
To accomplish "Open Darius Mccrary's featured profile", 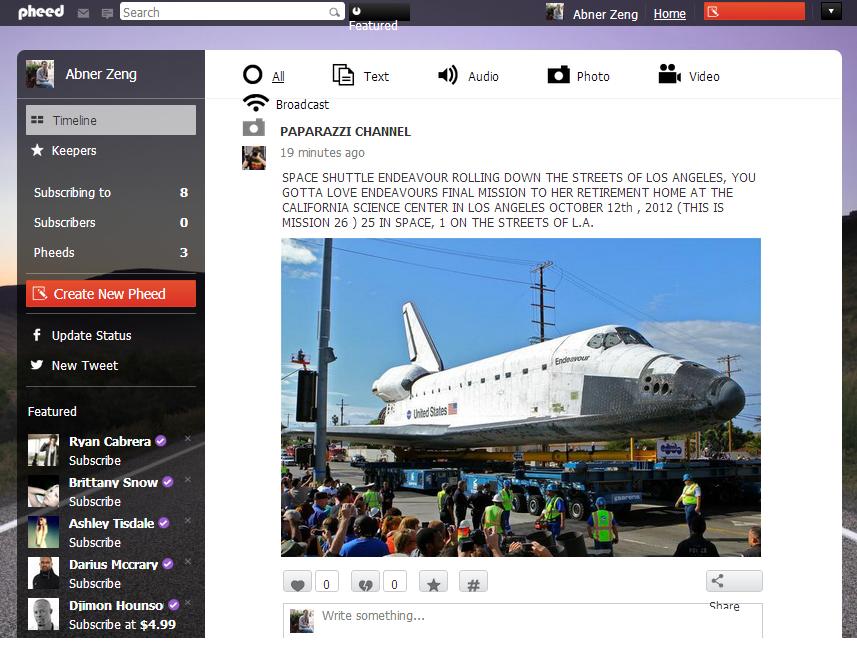I will pos(113,564).
